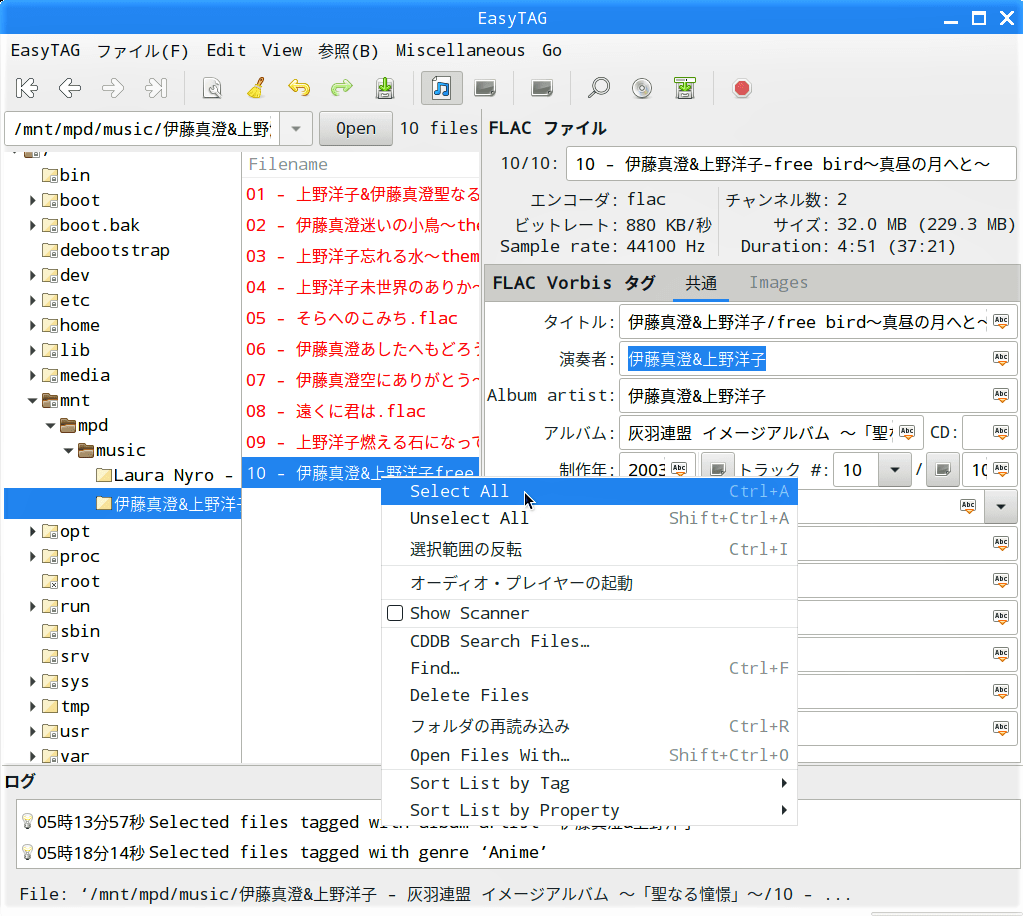Click the broom remove tags icon
Image resolution: width=1023 pixels, height=916 pixels.
[x=256, y=88]
